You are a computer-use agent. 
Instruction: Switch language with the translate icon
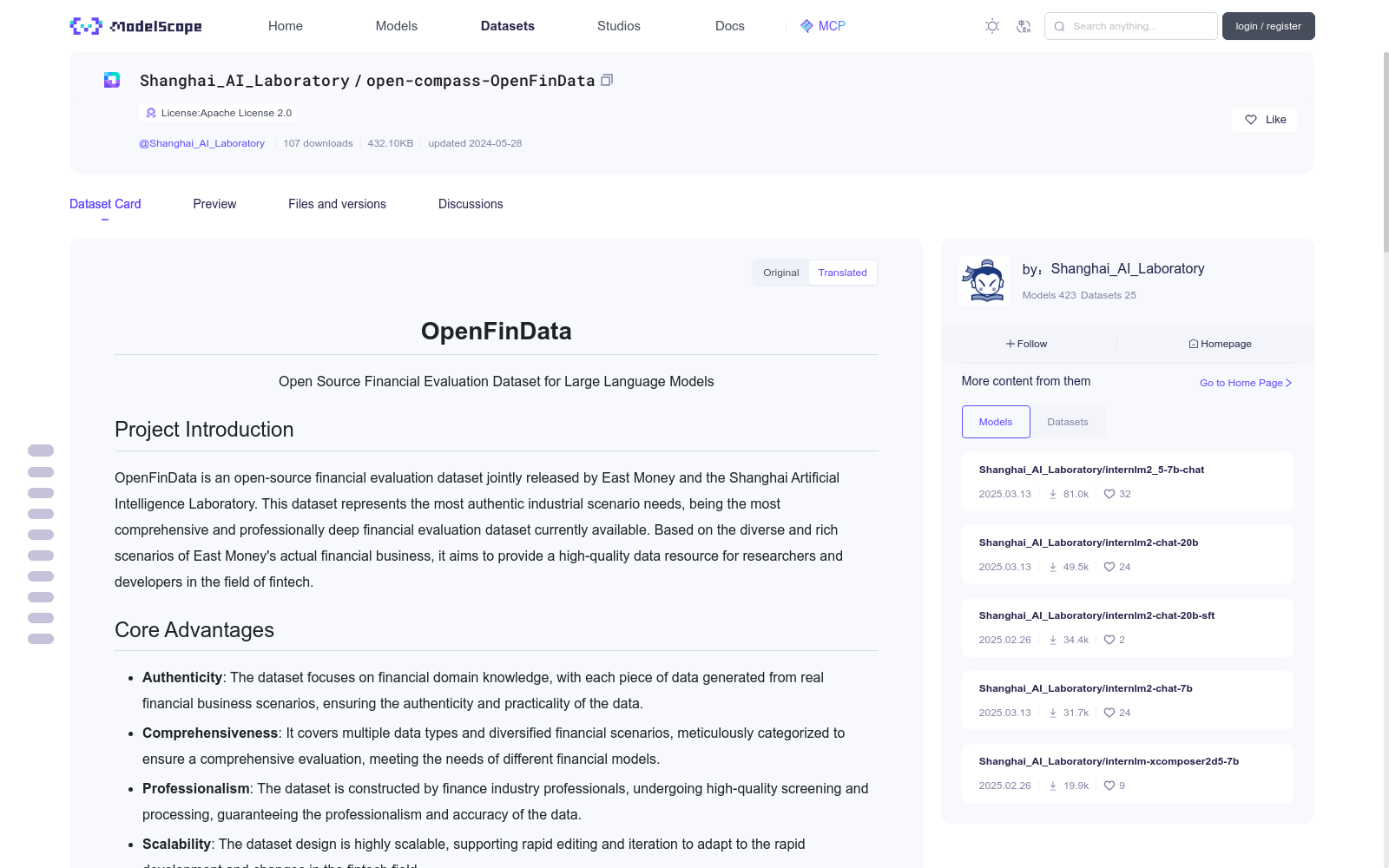pyautogui.click(x=1024, y=26)
